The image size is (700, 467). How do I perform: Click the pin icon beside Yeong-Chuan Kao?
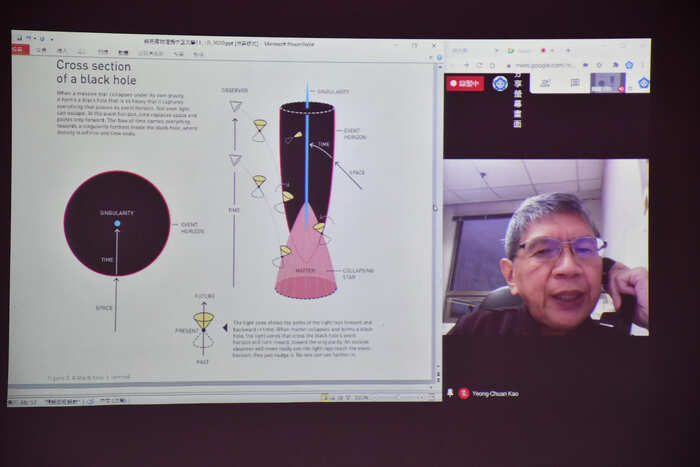pos(450,392)
